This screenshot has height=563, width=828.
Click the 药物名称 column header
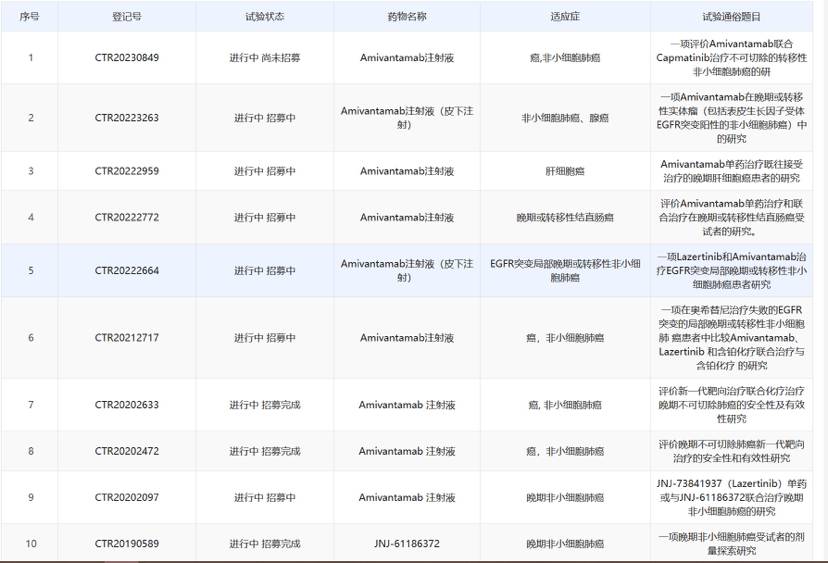pyautogui.click(x=406, y=17)
